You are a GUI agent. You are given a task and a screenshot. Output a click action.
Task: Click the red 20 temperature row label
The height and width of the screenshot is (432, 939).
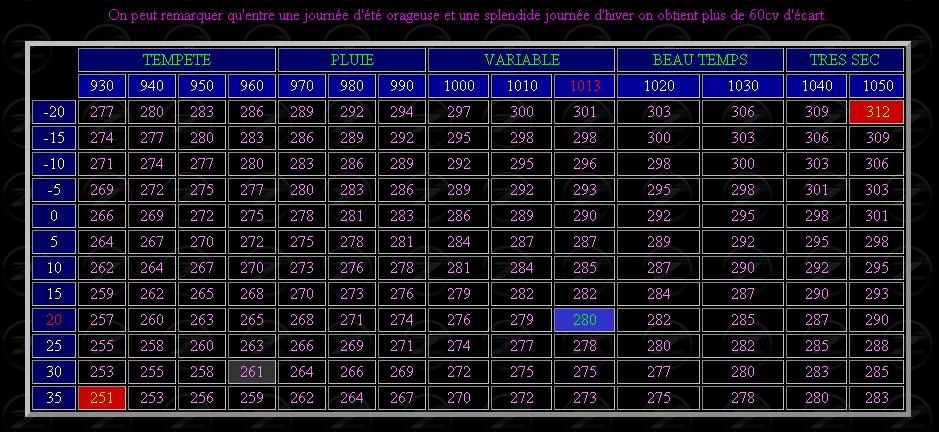click(x=54, y=320)
